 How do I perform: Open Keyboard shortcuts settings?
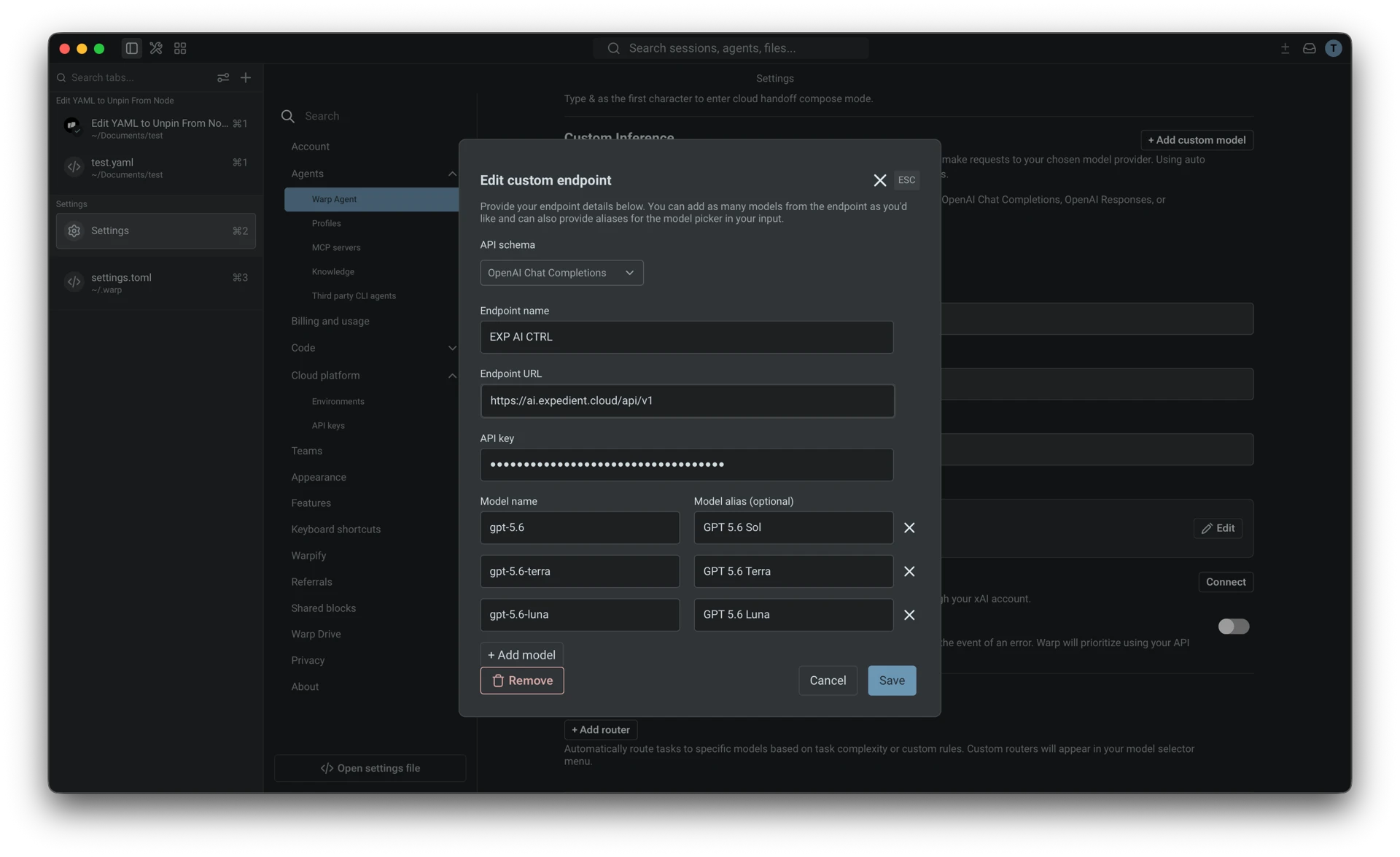pyautogui.click(x=335, y=530)
